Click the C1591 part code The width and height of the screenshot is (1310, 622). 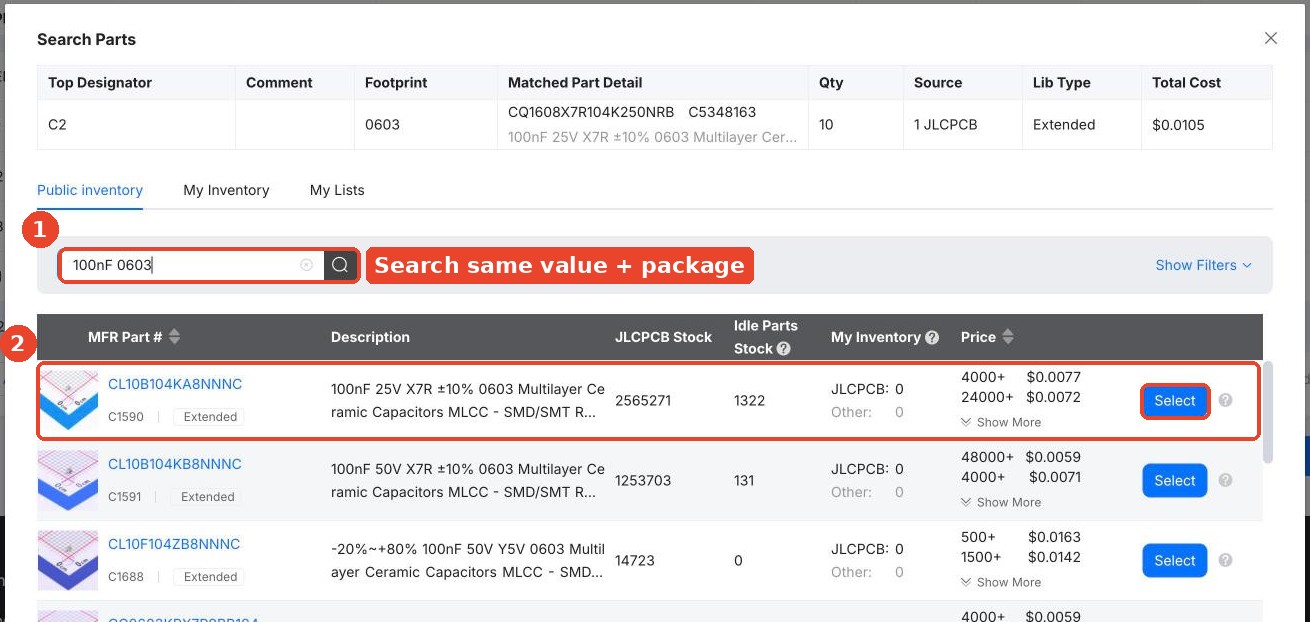pos(126,497)
